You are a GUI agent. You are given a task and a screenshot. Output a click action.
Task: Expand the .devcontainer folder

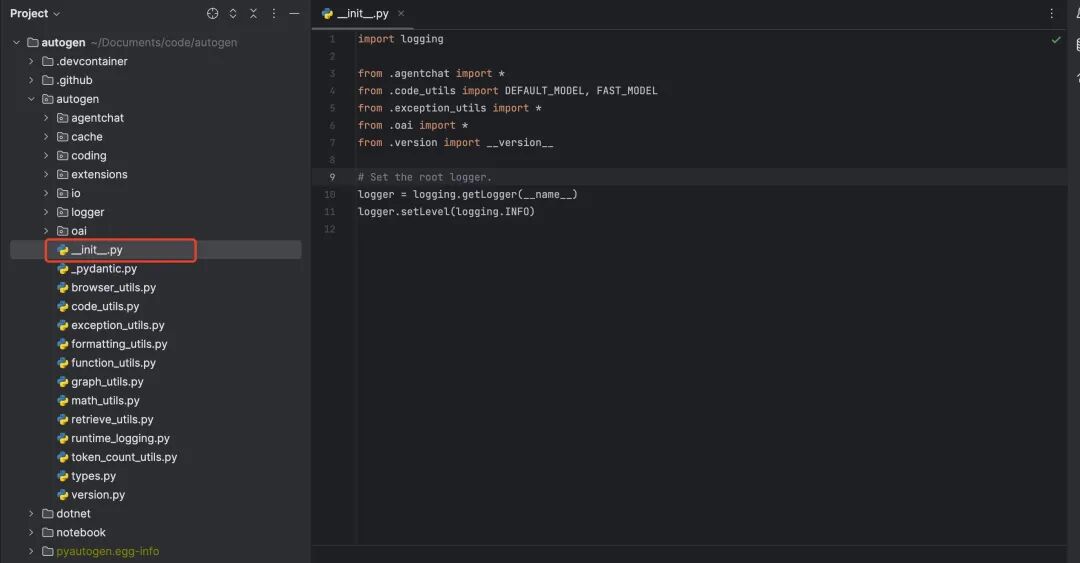click(x=32, y=62)
